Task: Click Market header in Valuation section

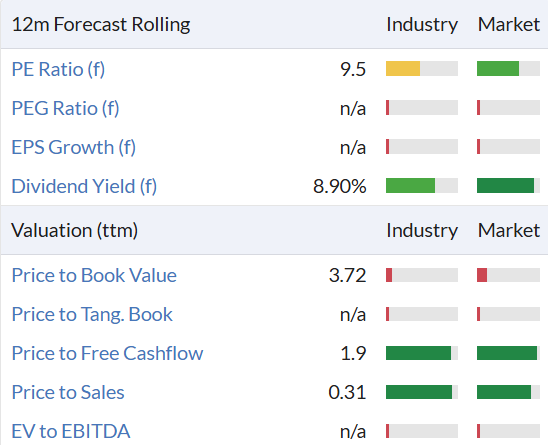Action: 509,230
